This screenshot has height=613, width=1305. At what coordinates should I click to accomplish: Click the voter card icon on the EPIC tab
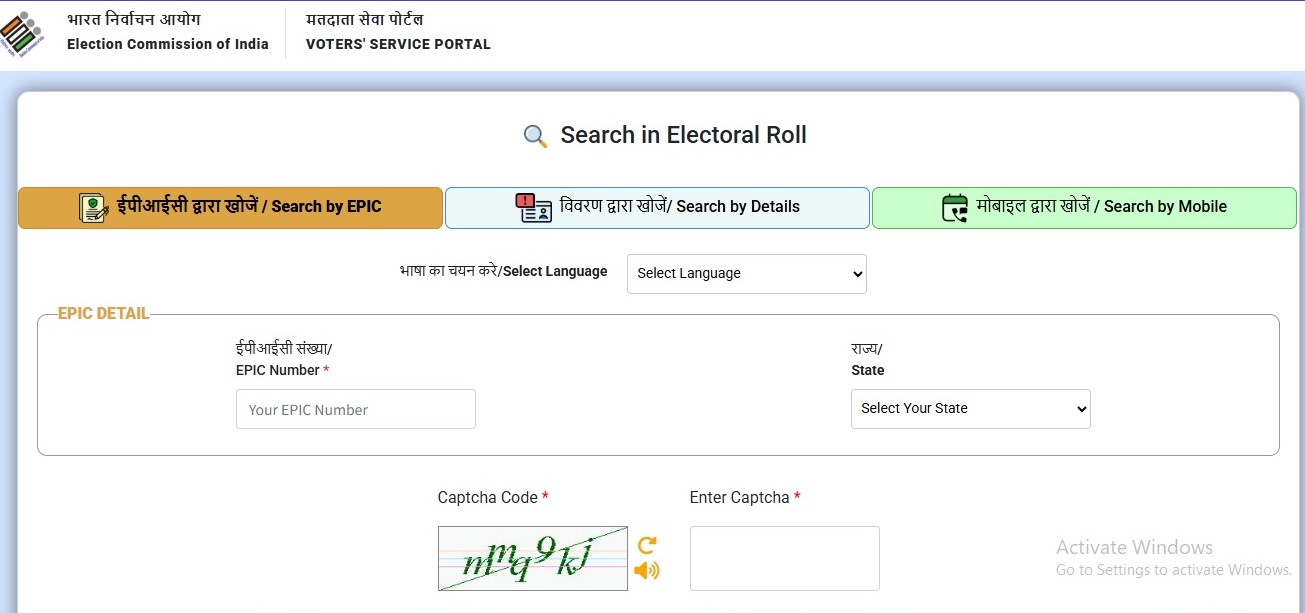pyautogui.click(x=94, y=208)
